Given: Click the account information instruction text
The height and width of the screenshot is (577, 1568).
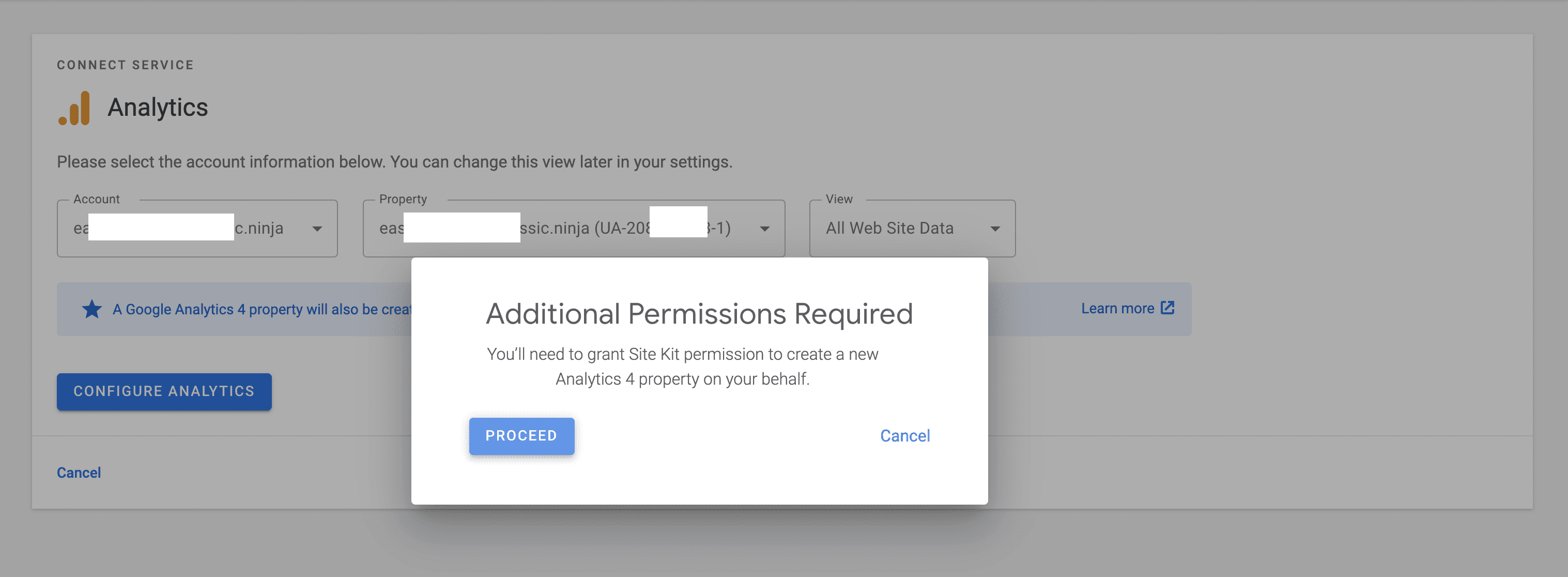Looking at the screenshot, I should [x=394, y=162].
